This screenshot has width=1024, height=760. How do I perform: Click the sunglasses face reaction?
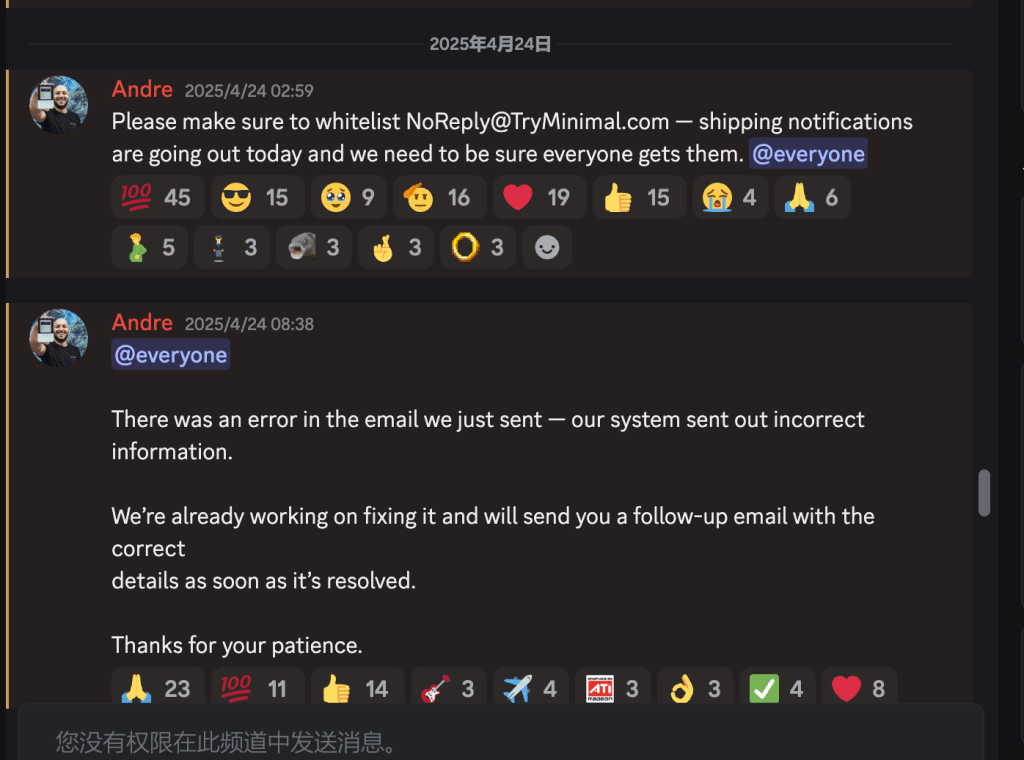pos(257,197)
